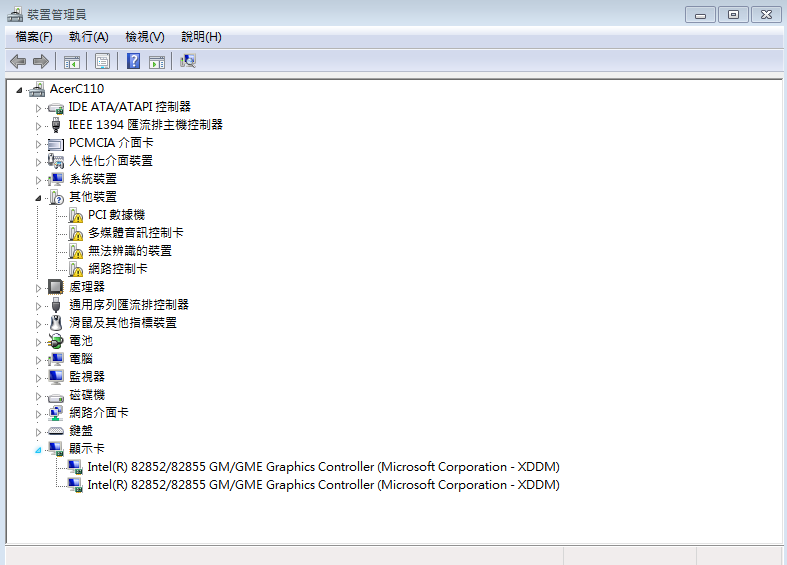787x565 pixels.
Task: Click the 無法辨識的裝置 warning icon
Action: pos(76,251)
